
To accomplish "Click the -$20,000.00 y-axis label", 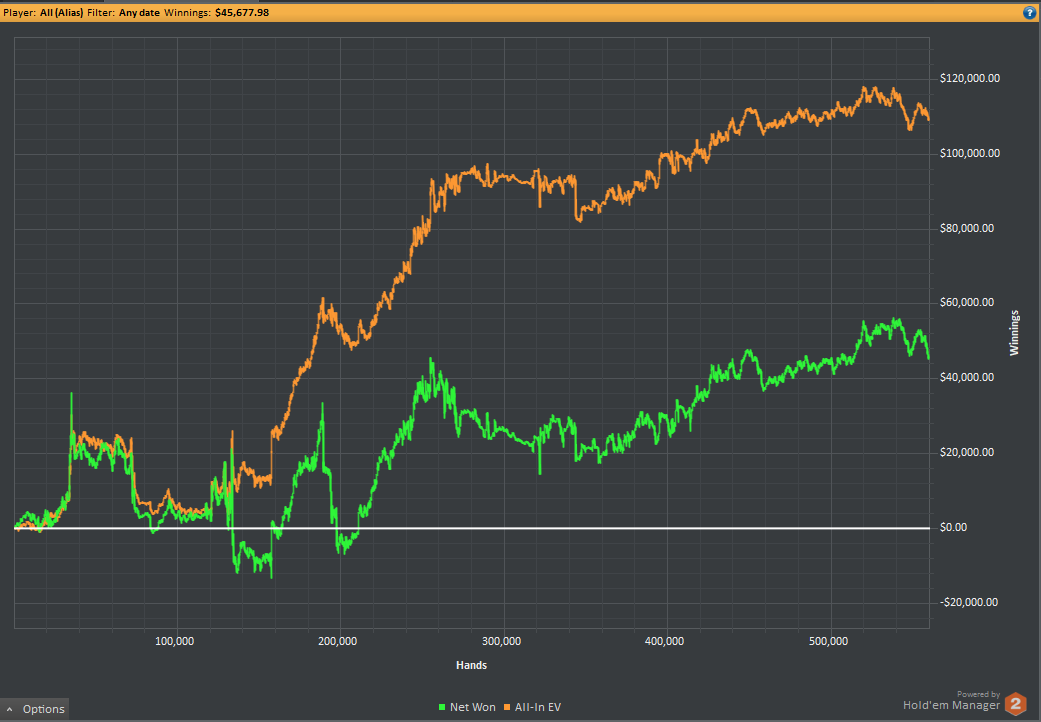I will [x=969, y=603].
